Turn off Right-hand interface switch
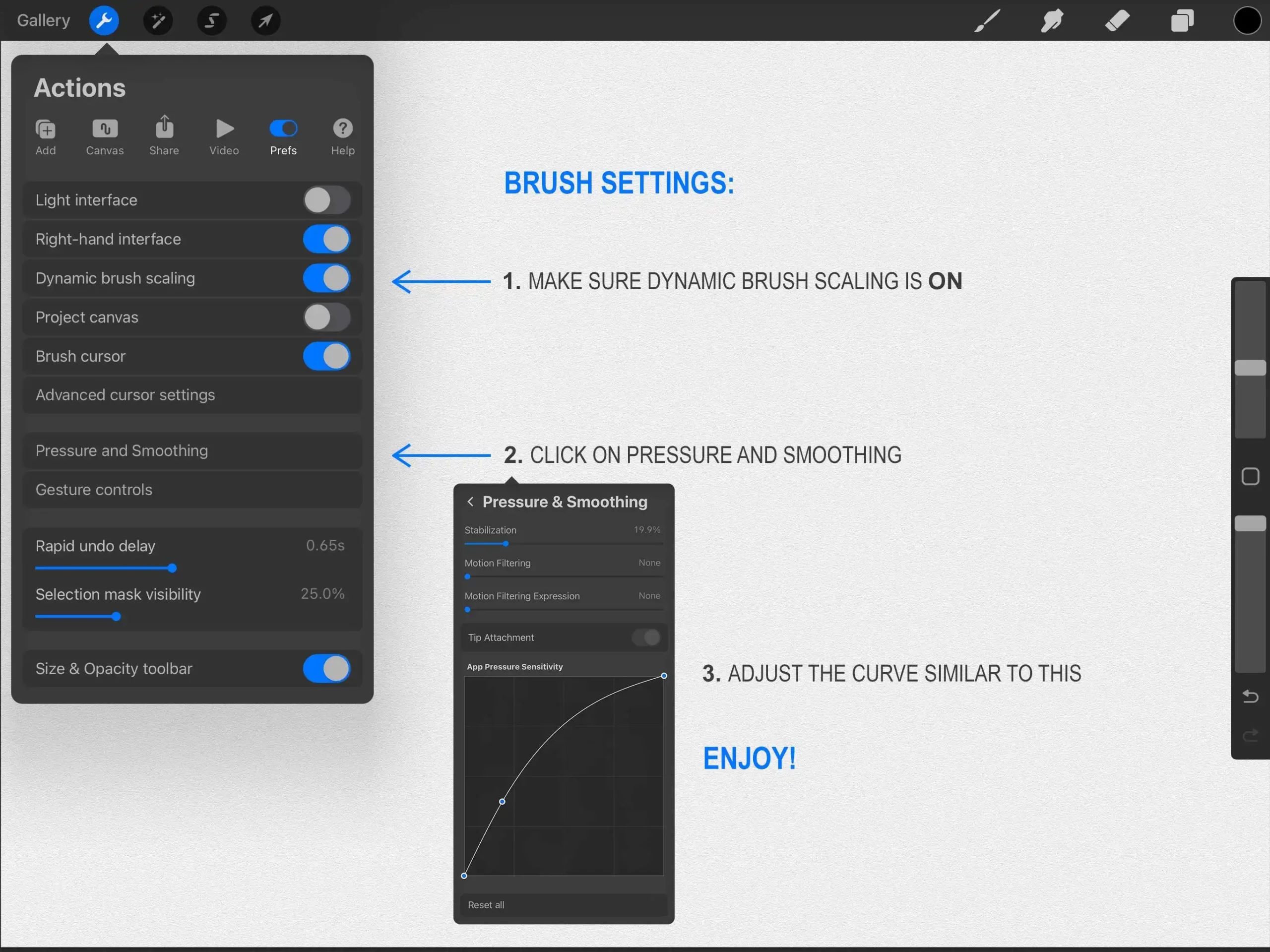This screenshot has height=952, width=1270. point(327,239)
